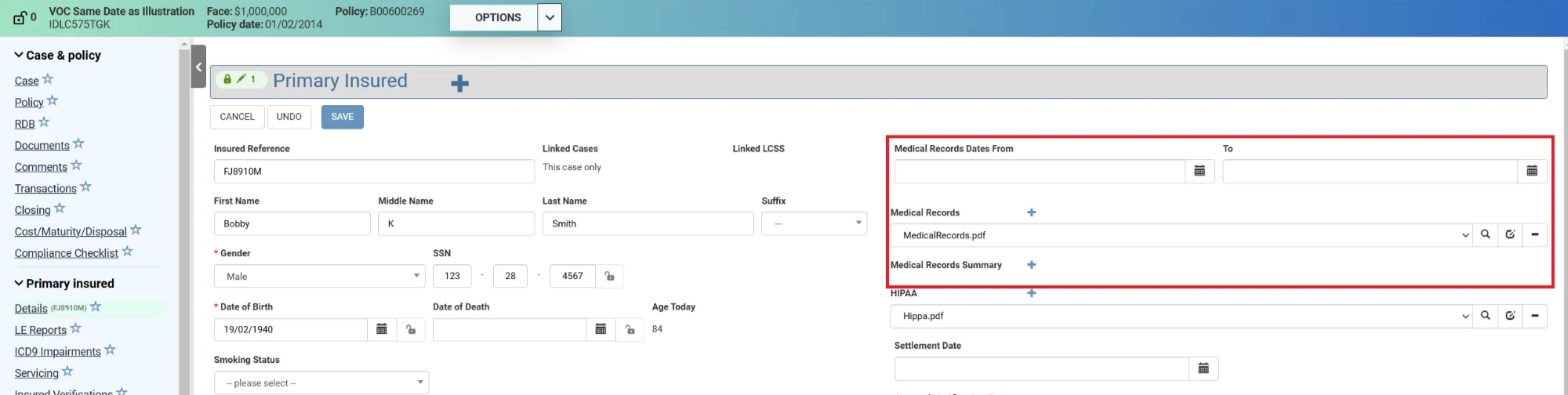Click the search icon beside MedicalRecords.pdf
The height and width of the screenshot is (395, 1568).
click(x=1485, y=234)
